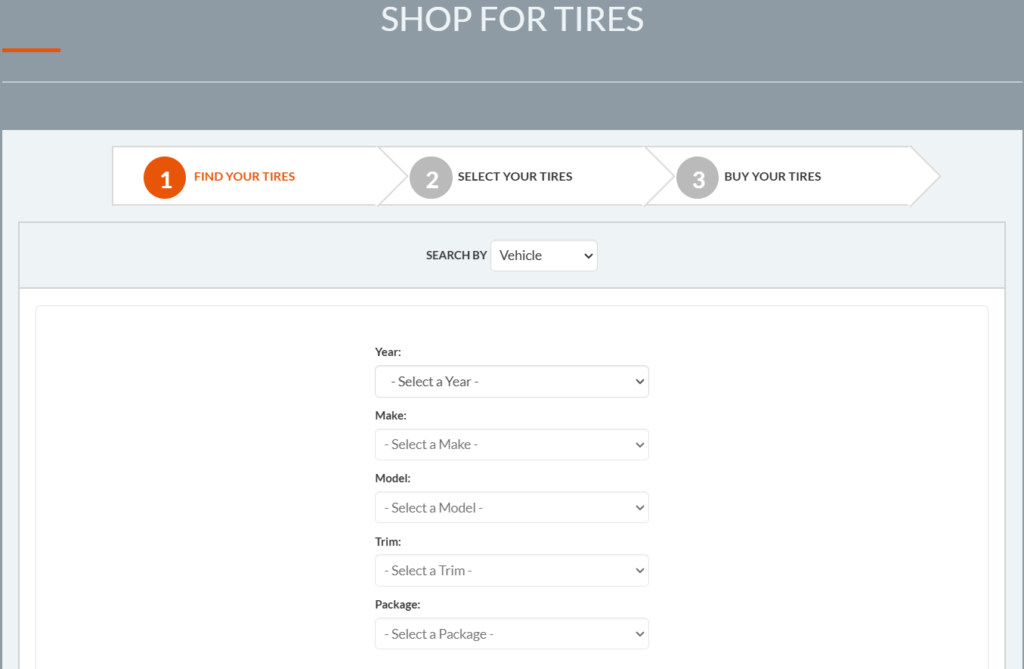
Task: Click the Vehicle option in Search By
Action: [520, 255]
